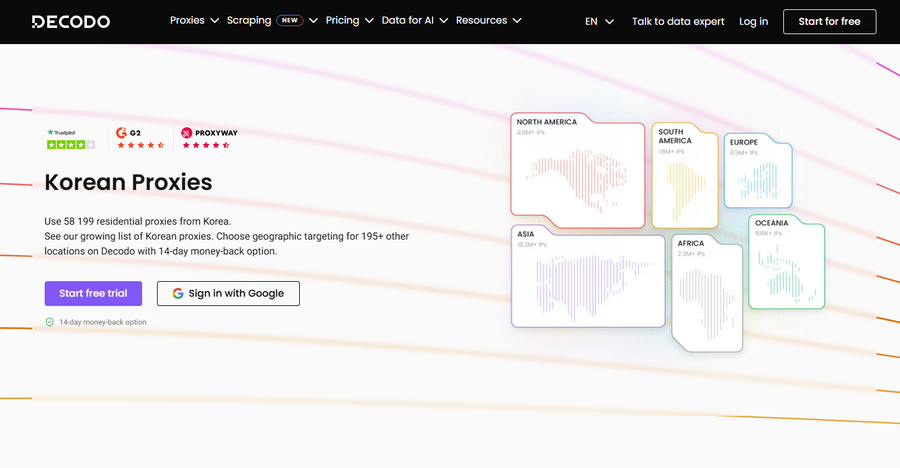Click the Google G logo icon
Viewport: 900px width, 468px height.
[x=178, y=293]
